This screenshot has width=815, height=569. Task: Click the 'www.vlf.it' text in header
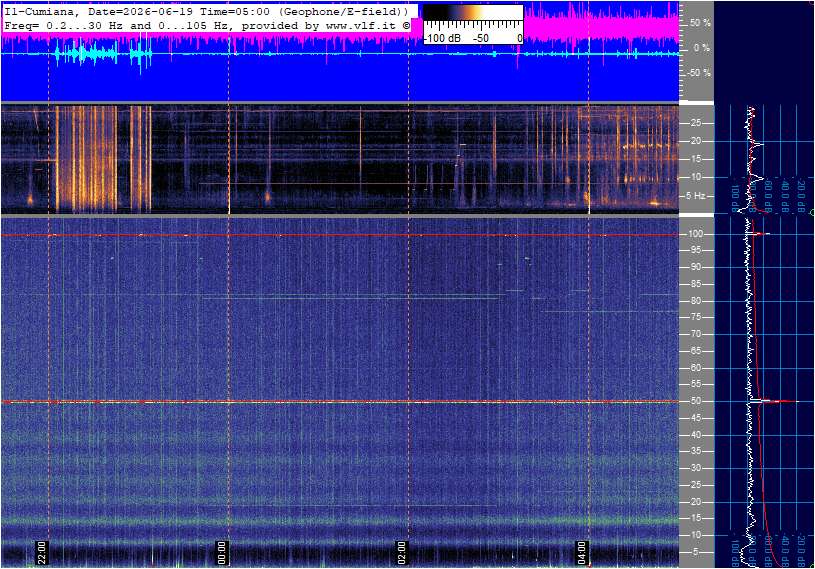[363, 25]
